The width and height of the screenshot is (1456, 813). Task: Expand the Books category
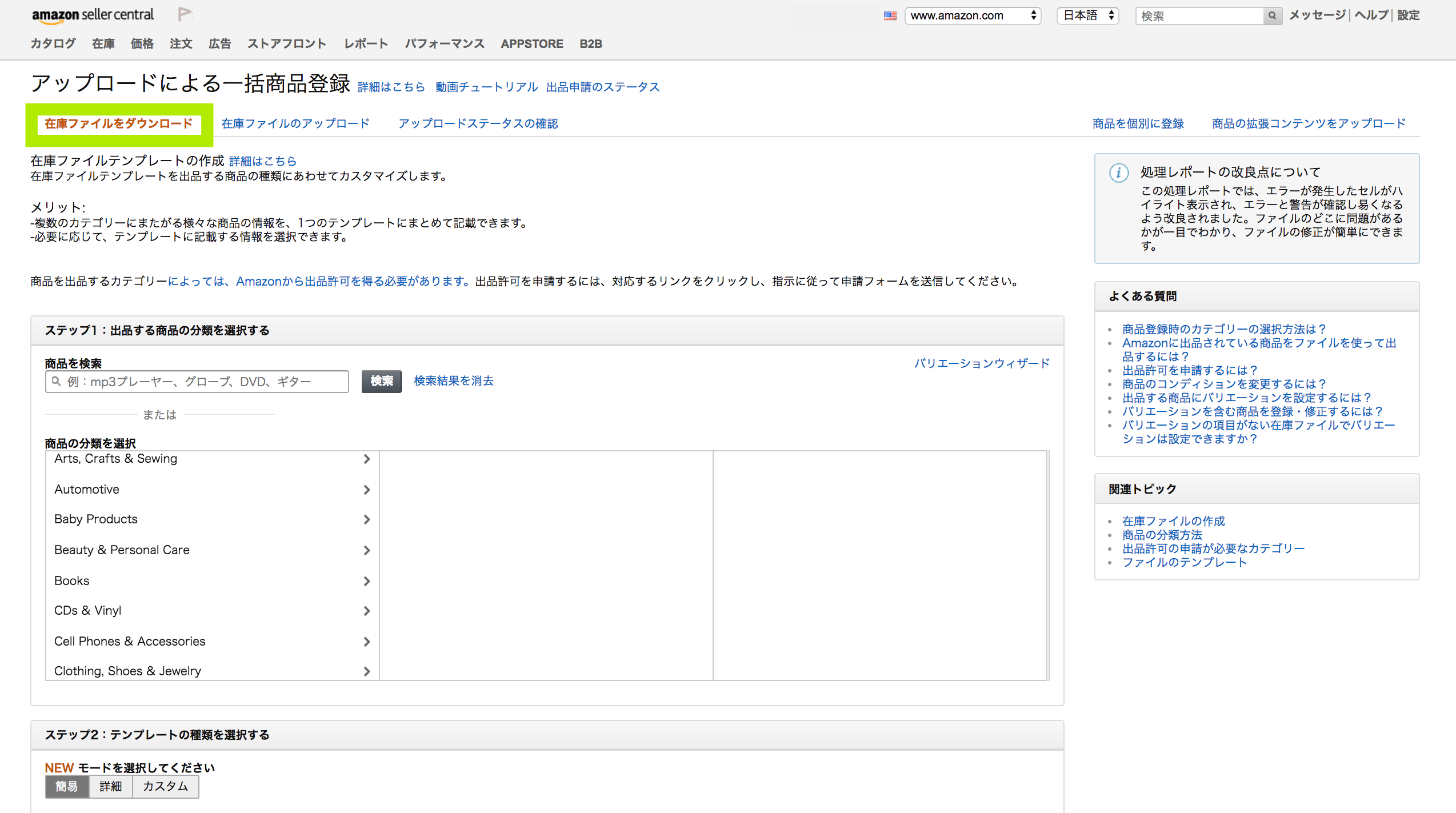click(x=367, y=582)
